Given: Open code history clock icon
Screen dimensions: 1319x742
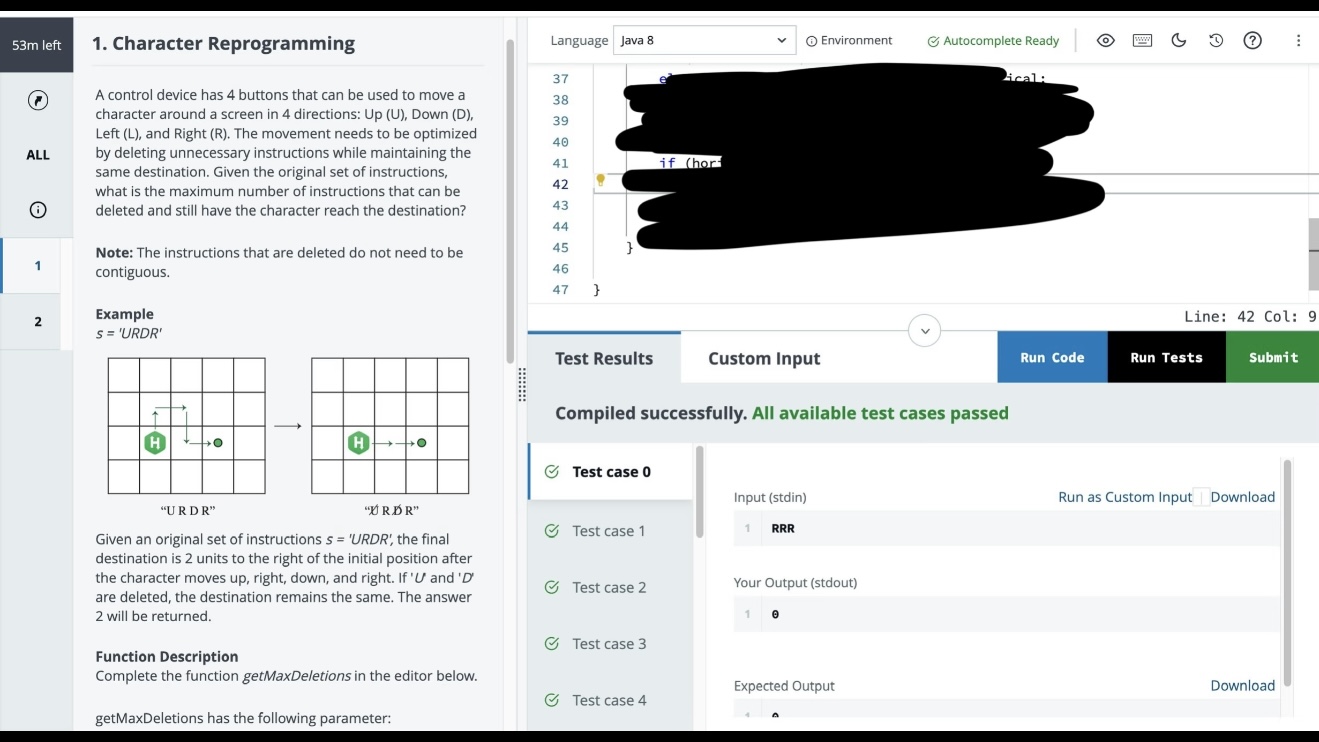Looking at the screenshot, I should tap(1216, 41).
